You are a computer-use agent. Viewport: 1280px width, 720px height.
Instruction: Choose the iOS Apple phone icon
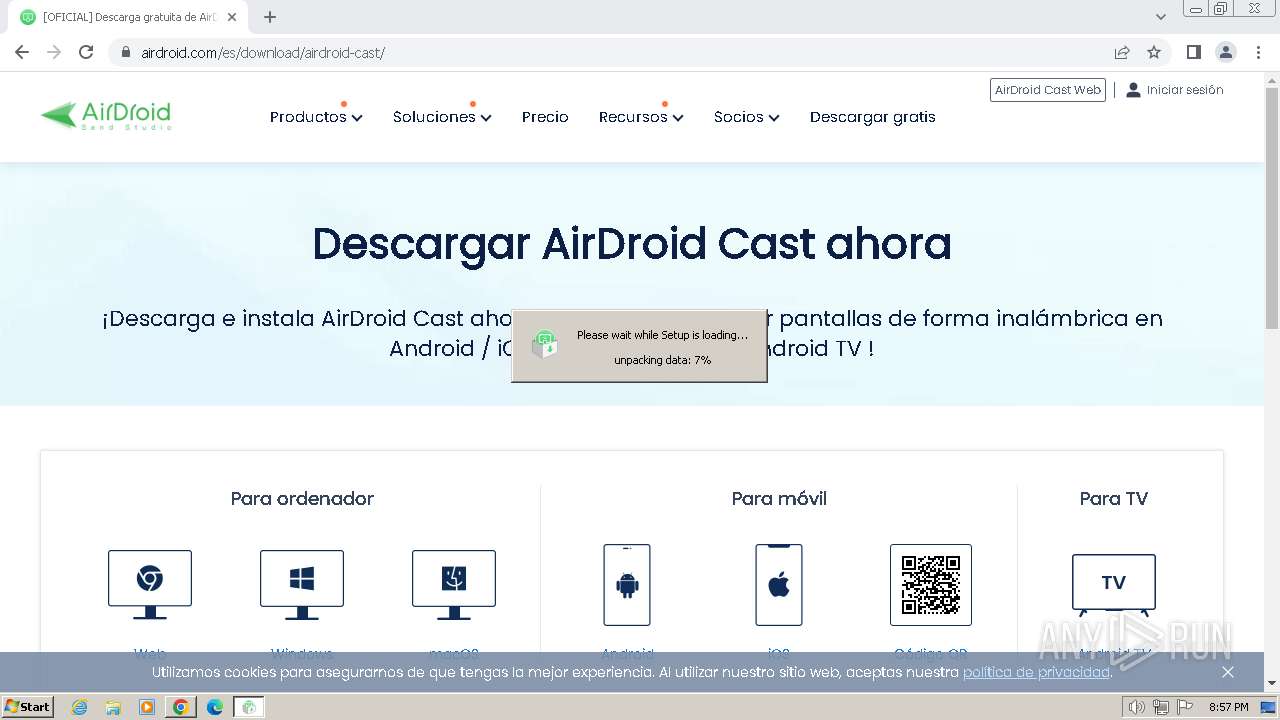(779, 585)
